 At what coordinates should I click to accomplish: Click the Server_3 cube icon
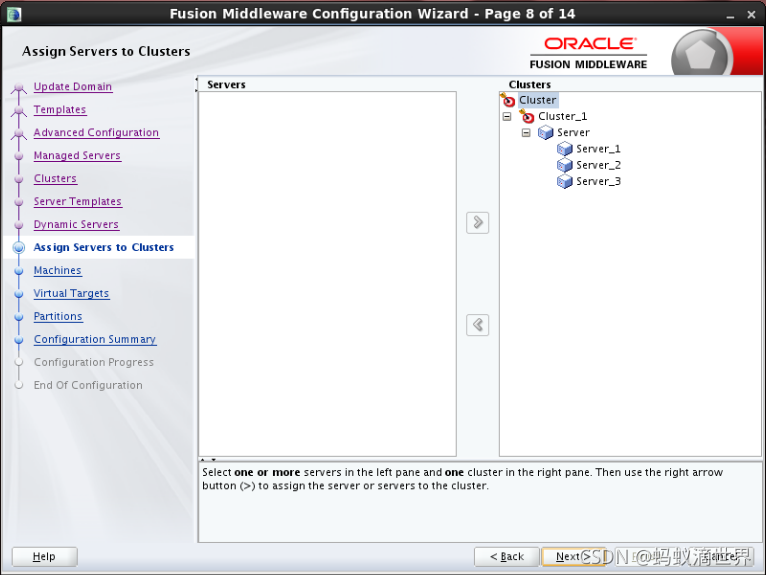click(564, 181)
